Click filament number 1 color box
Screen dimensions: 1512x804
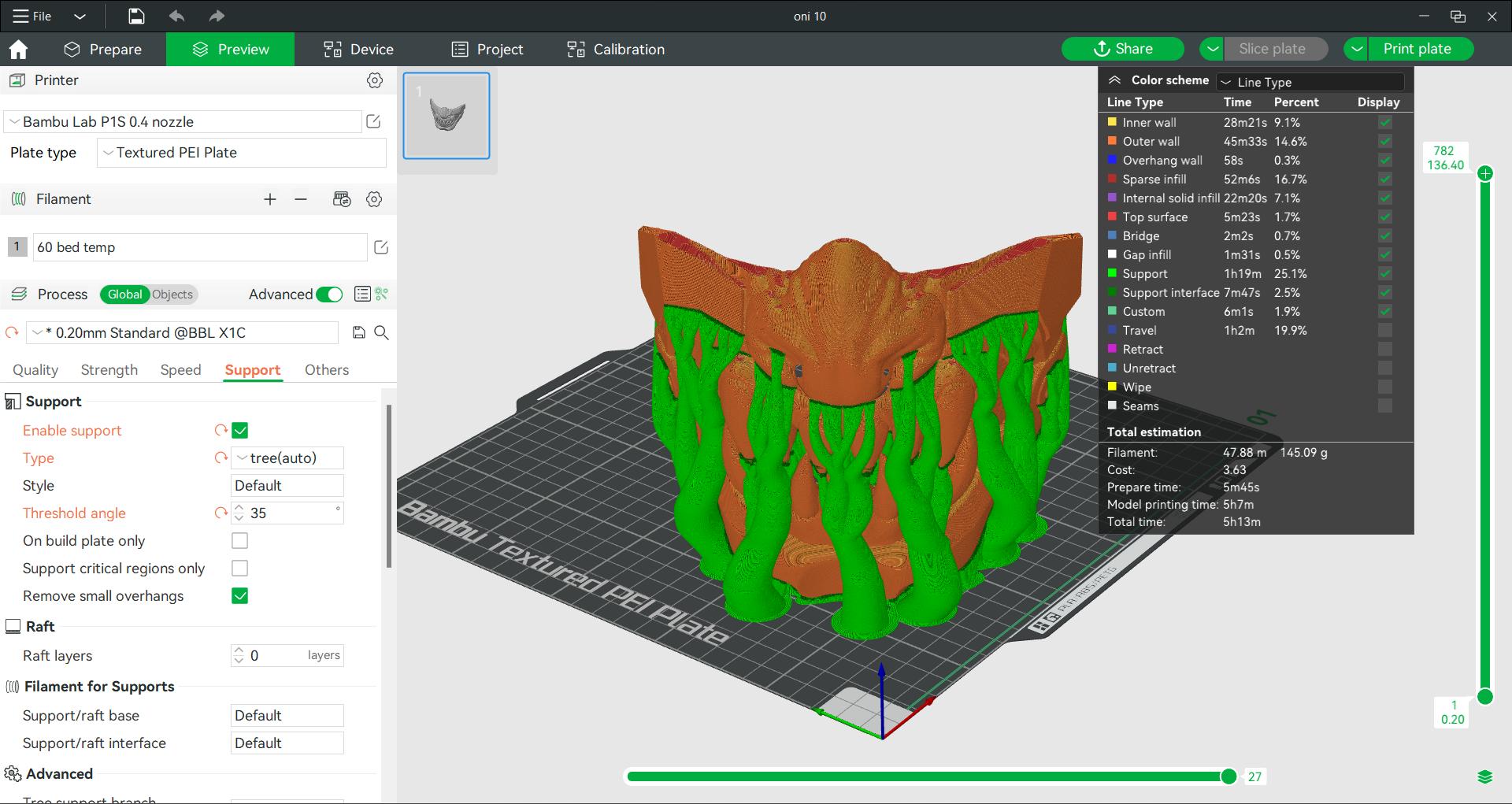(x=17, y=246)
